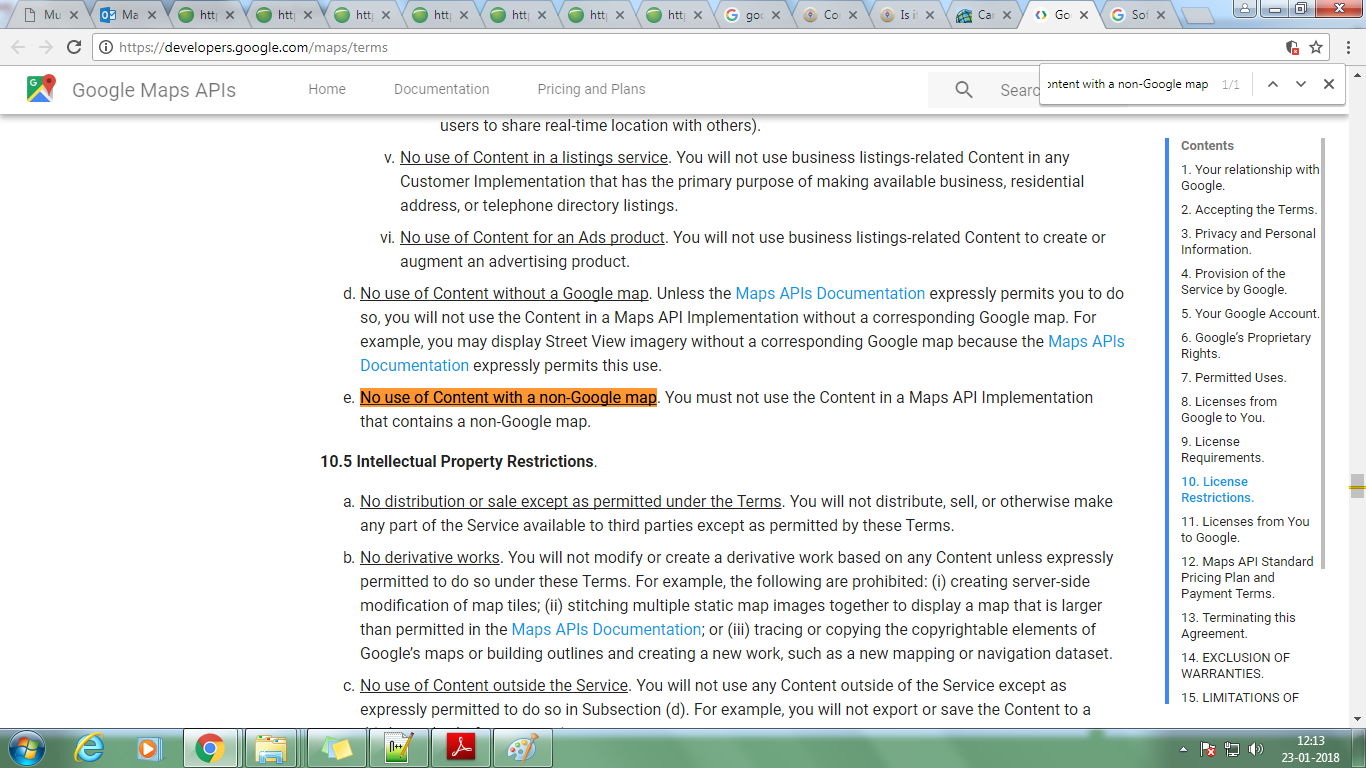This screenshot has height=768, width=1366.
Task: Open Paint from the taskbar
Action: point(522,748)
